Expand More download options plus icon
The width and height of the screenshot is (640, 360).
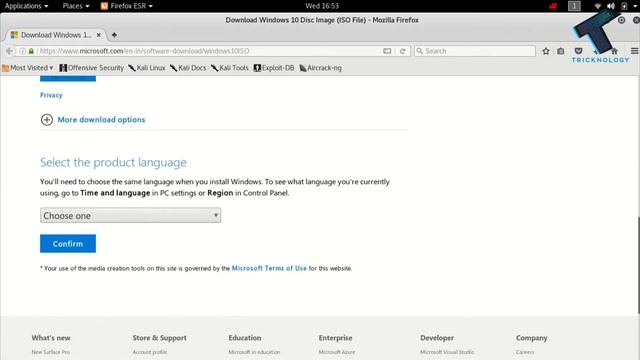click(x=47, y=120)
